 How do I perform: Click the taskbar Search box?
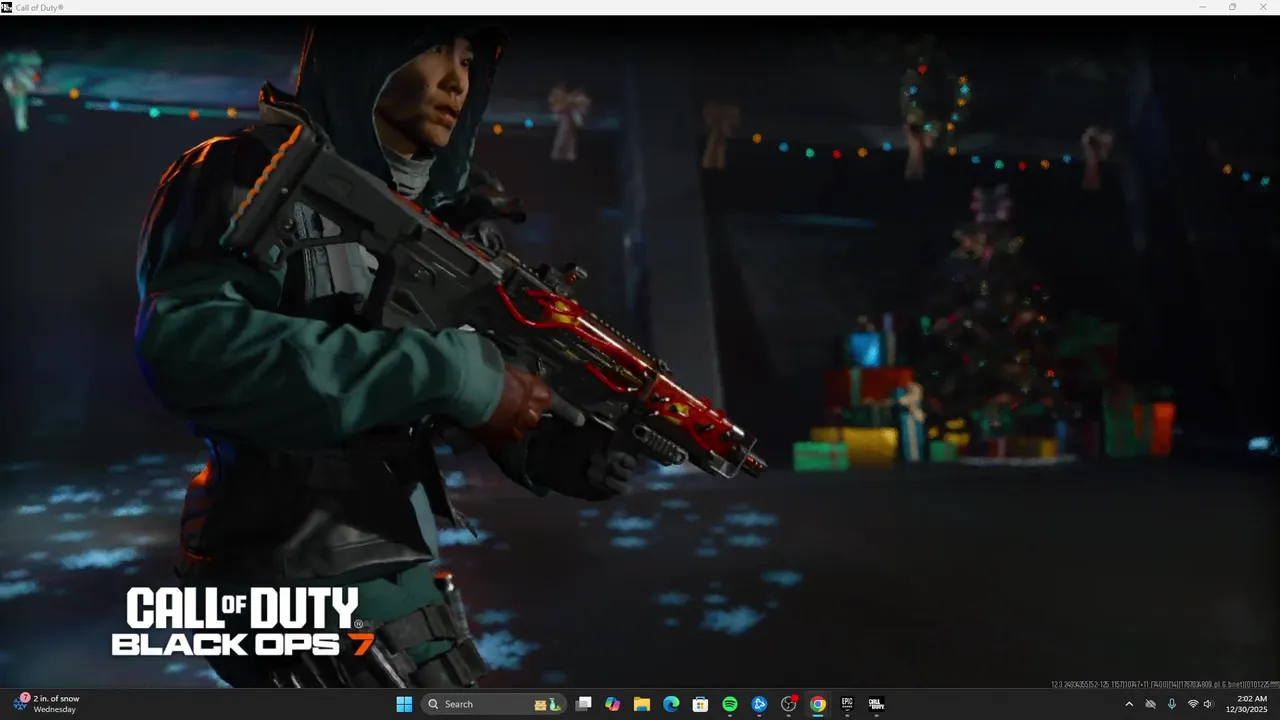click(494, 704)
